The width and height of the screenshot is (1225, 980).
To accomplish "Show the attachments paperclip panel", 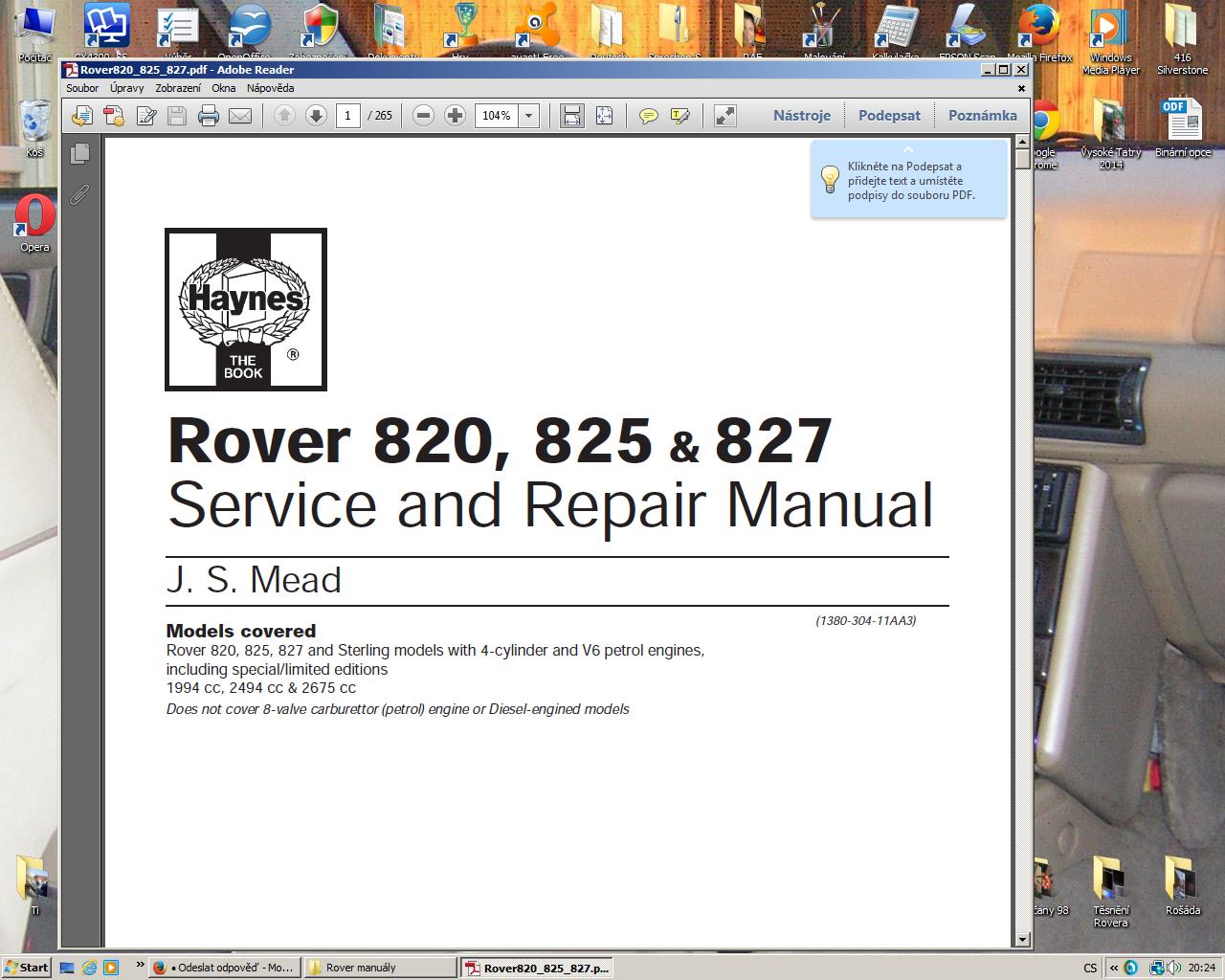I will click(x=80, y=194).
